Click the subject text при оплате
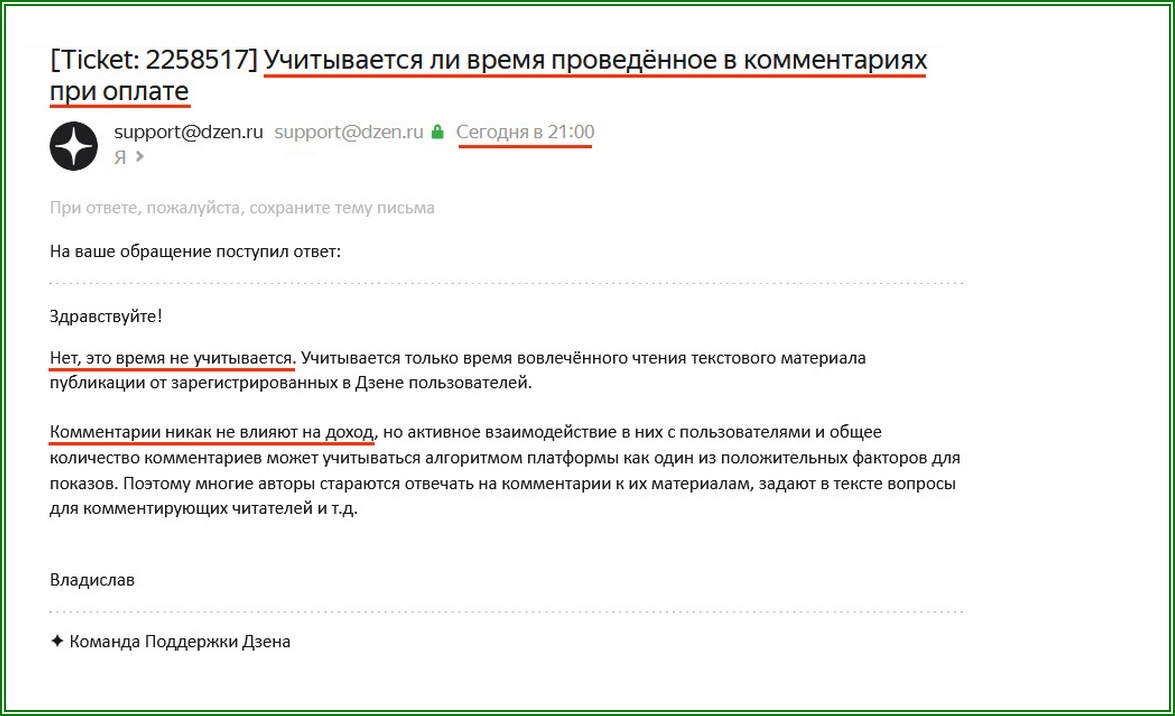 [119, 90]
